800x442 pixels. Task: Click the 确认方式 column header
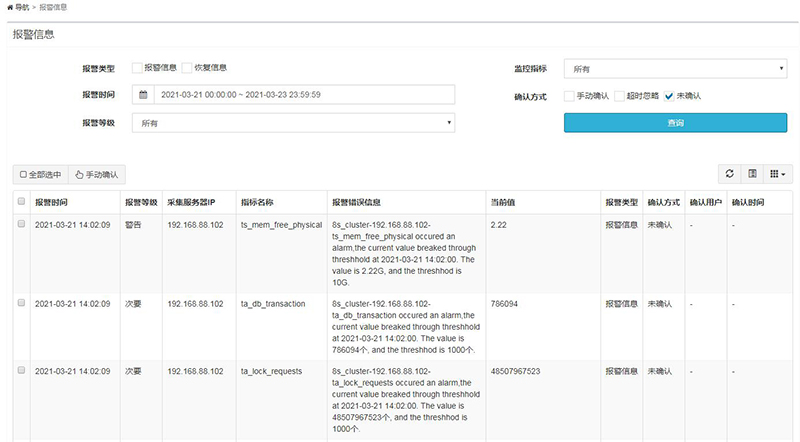click(664, 202)
